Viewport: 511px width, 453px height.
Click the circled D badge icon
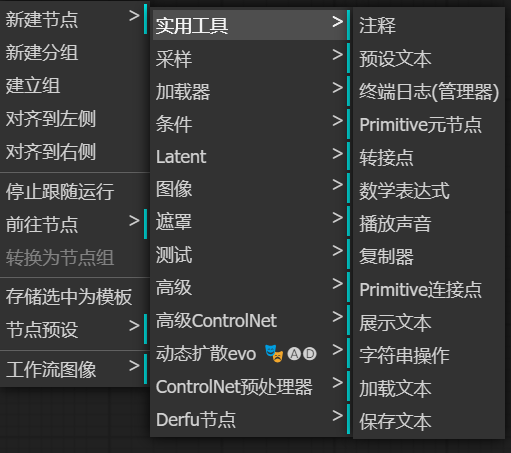click(x=310, y=354)
